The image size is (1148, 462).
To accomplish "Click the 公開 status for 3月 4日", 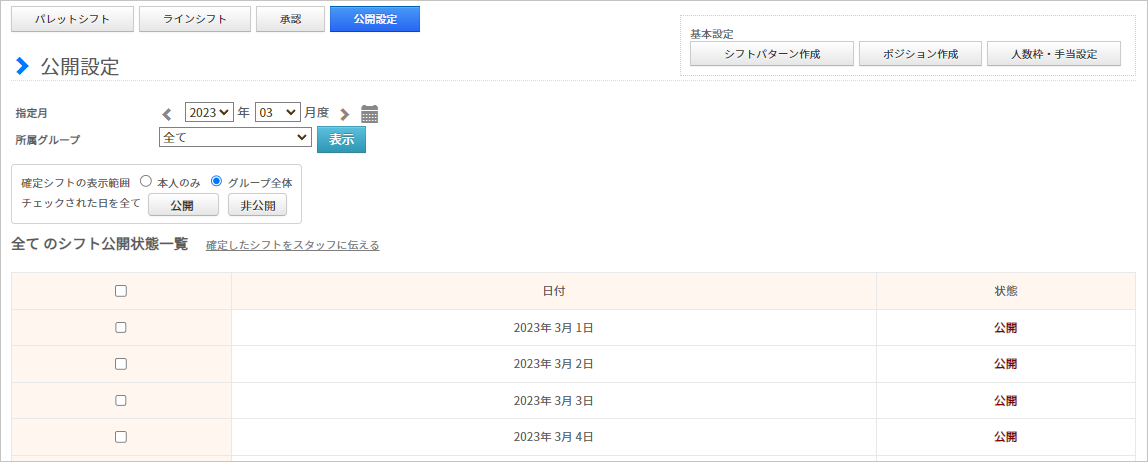I will click(1005, 437).
